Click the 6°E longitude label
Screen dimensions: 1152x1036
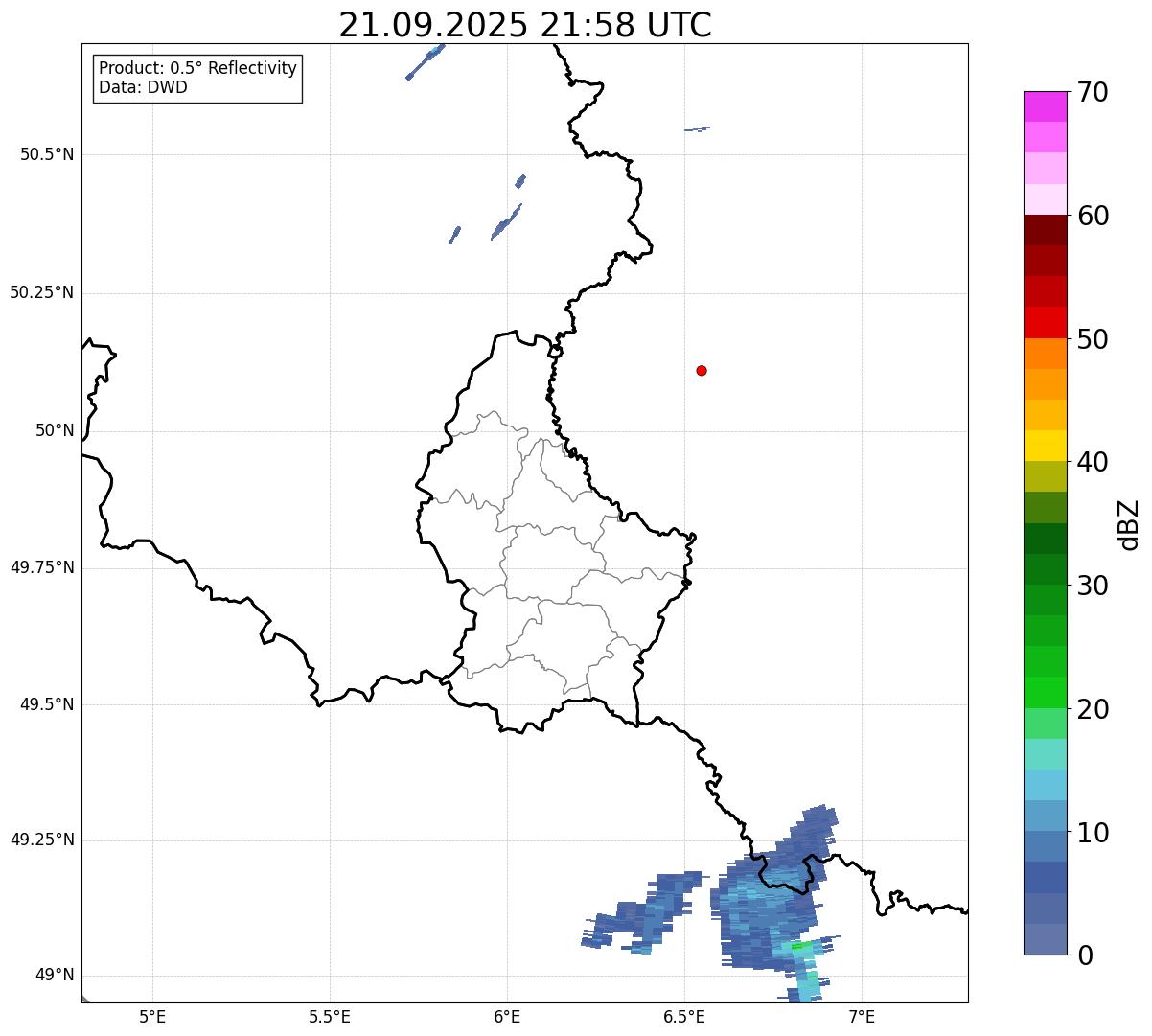click(x=507, y=1016)
